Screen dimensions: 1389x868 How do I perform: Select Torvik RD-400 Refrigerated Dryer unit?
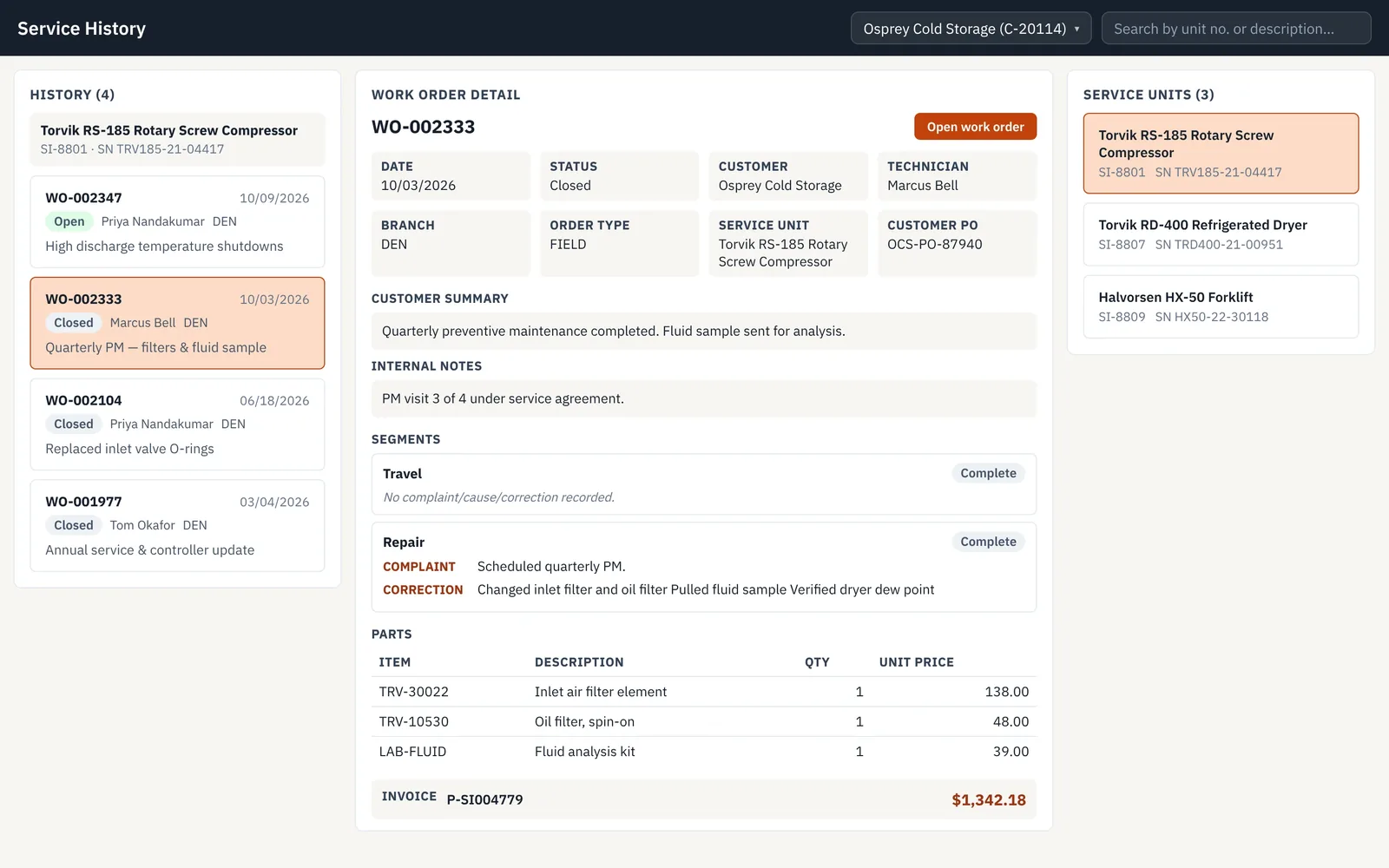(1221, 234)
